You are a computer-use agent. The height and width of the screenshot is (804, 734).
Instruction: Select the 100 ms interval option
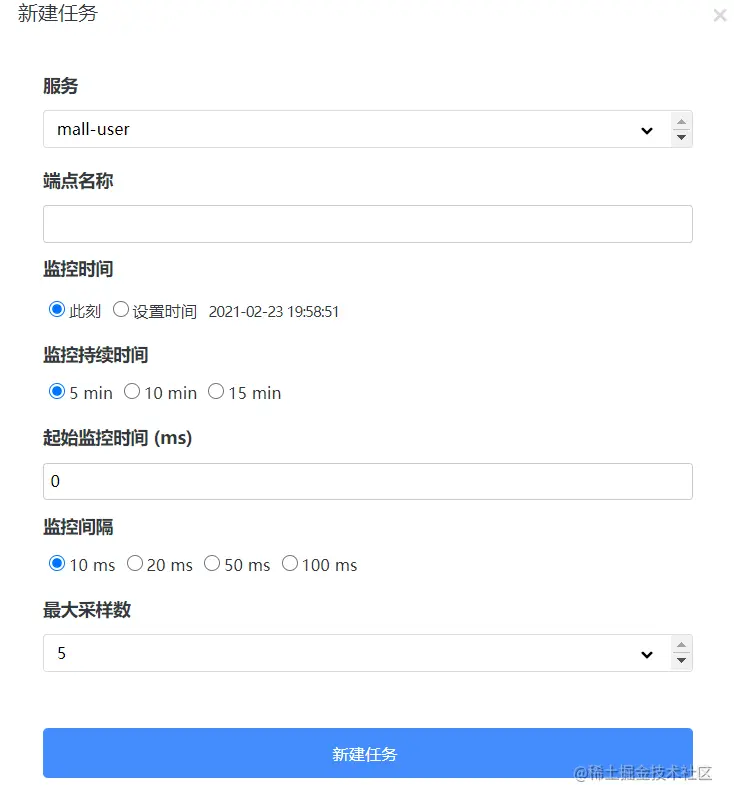[289, 563]
